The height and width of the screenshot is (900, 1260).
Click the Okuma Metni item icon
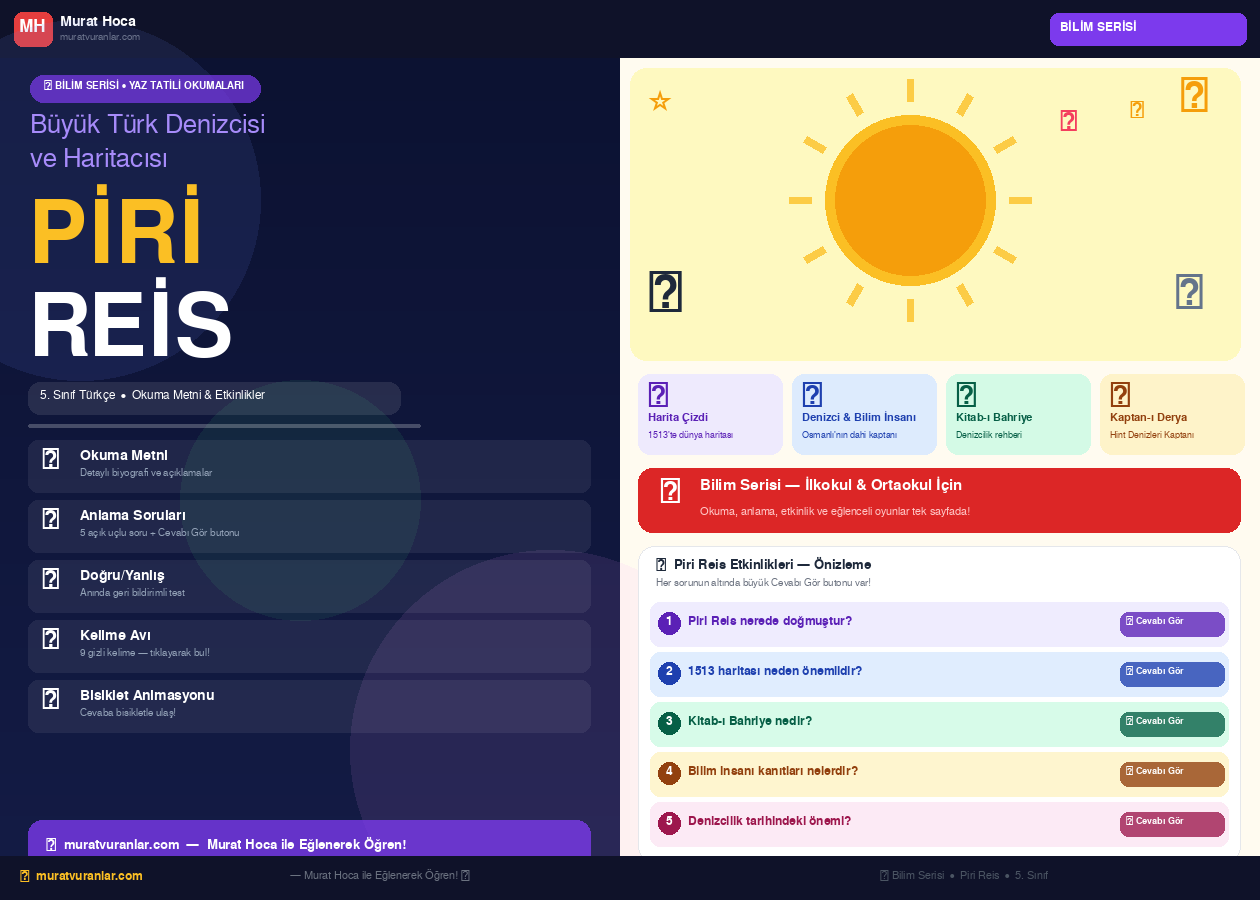click(x=51, y=459)
